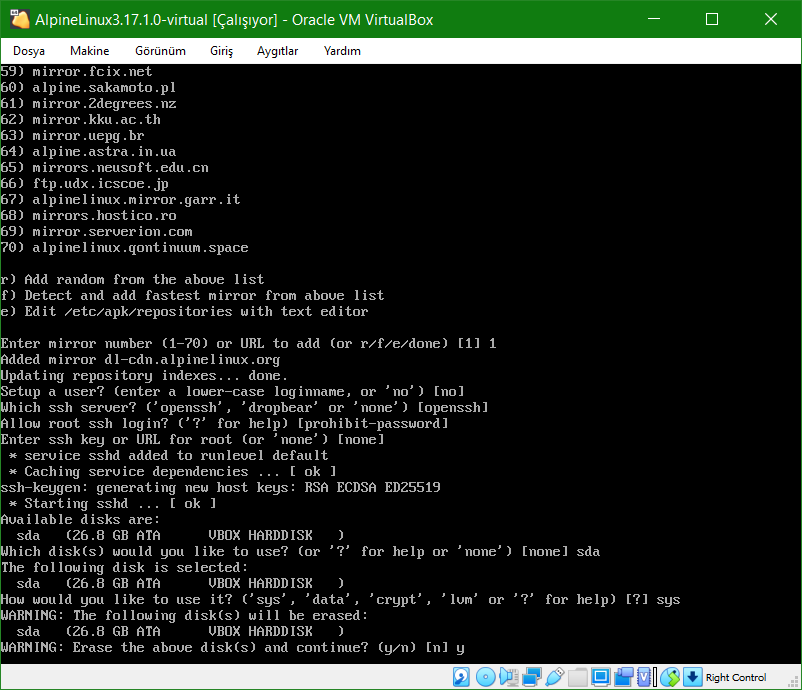
Task: Click the line '68) mirrors.hostico.ro'
Action: (x=88, y=215)
